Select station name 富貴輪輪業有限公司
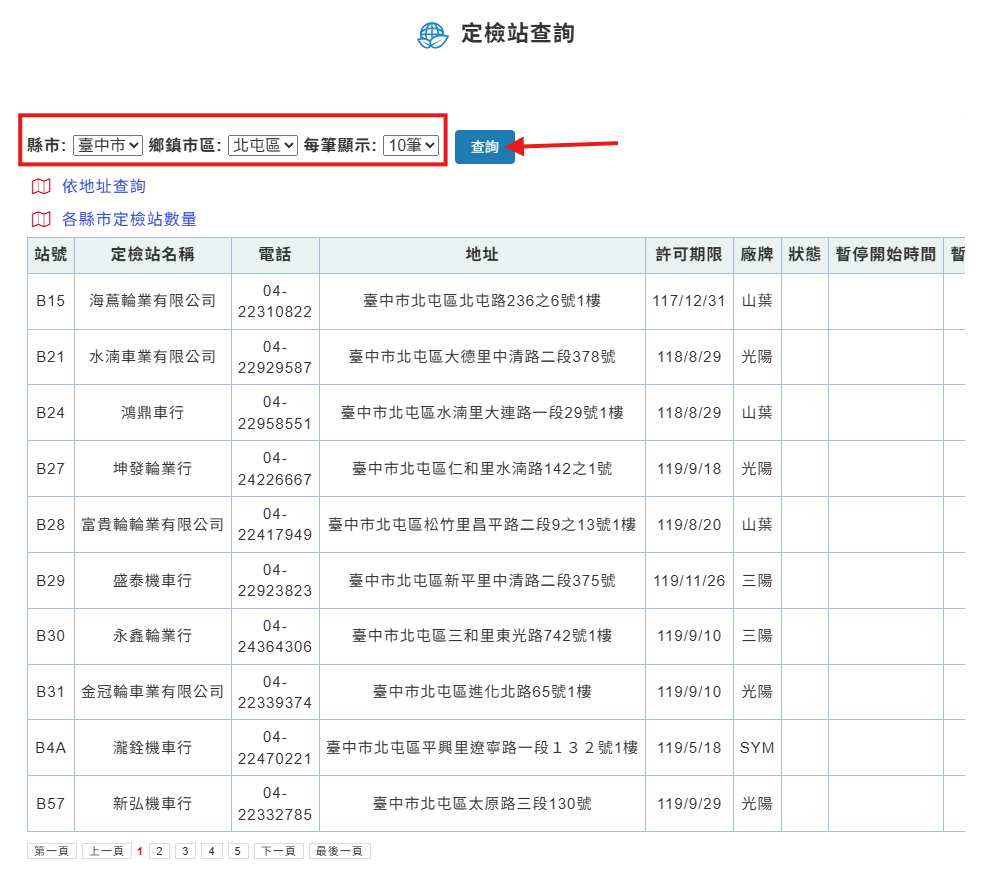 152,525
